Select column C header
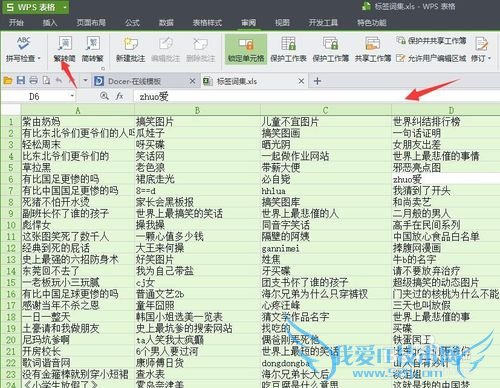The width and height of the screenshot is (500, 388). click(326, 110)
